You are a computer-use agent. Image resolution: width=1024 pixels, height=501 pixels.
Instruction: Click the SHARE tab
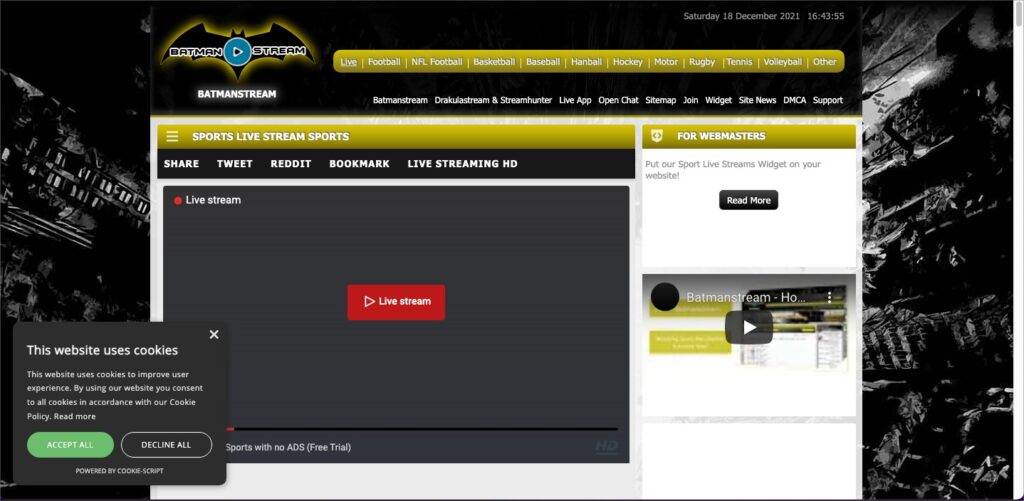click(182, 164)
